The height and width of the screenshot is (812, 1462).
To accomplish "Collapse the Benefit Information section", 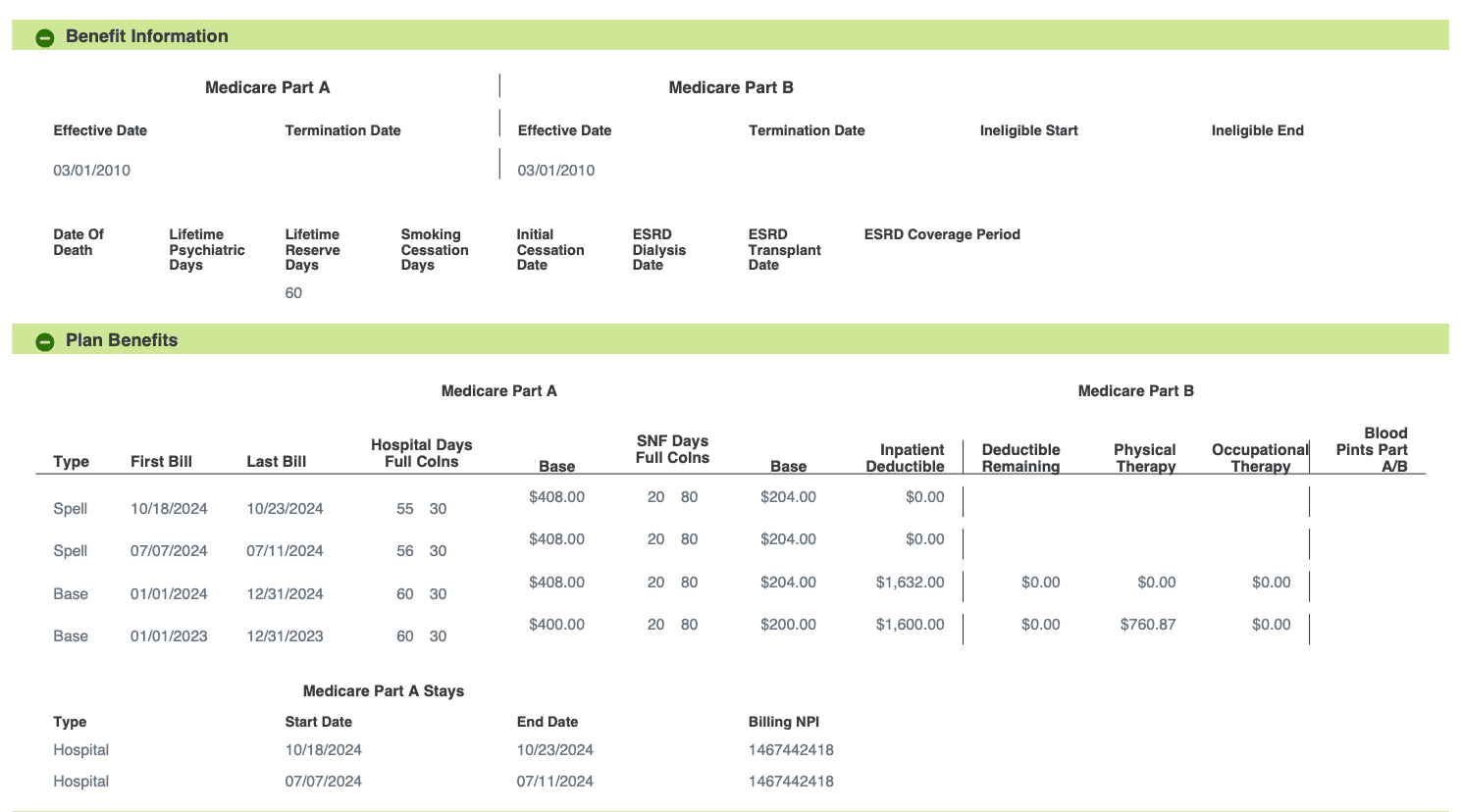I will pyautogui.click(x=45, y=37).
